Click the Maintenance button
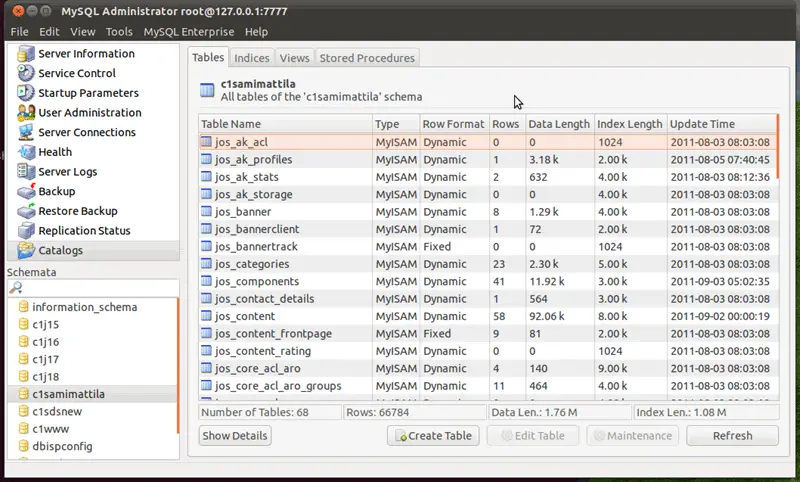Image resolution: width=800 pixels, height=482 pixels. click(x=633, y=436)
